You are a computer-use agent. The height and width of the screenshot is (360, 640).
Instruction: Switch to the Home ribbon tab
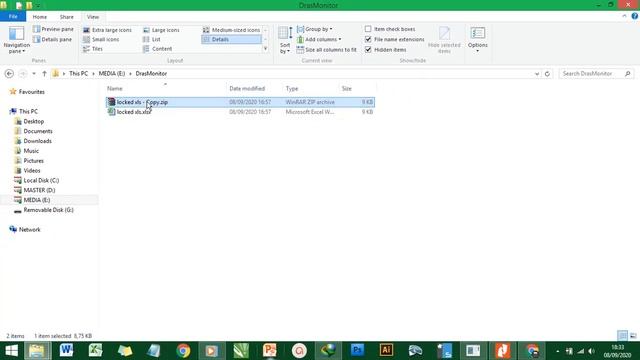coord(40,17)
